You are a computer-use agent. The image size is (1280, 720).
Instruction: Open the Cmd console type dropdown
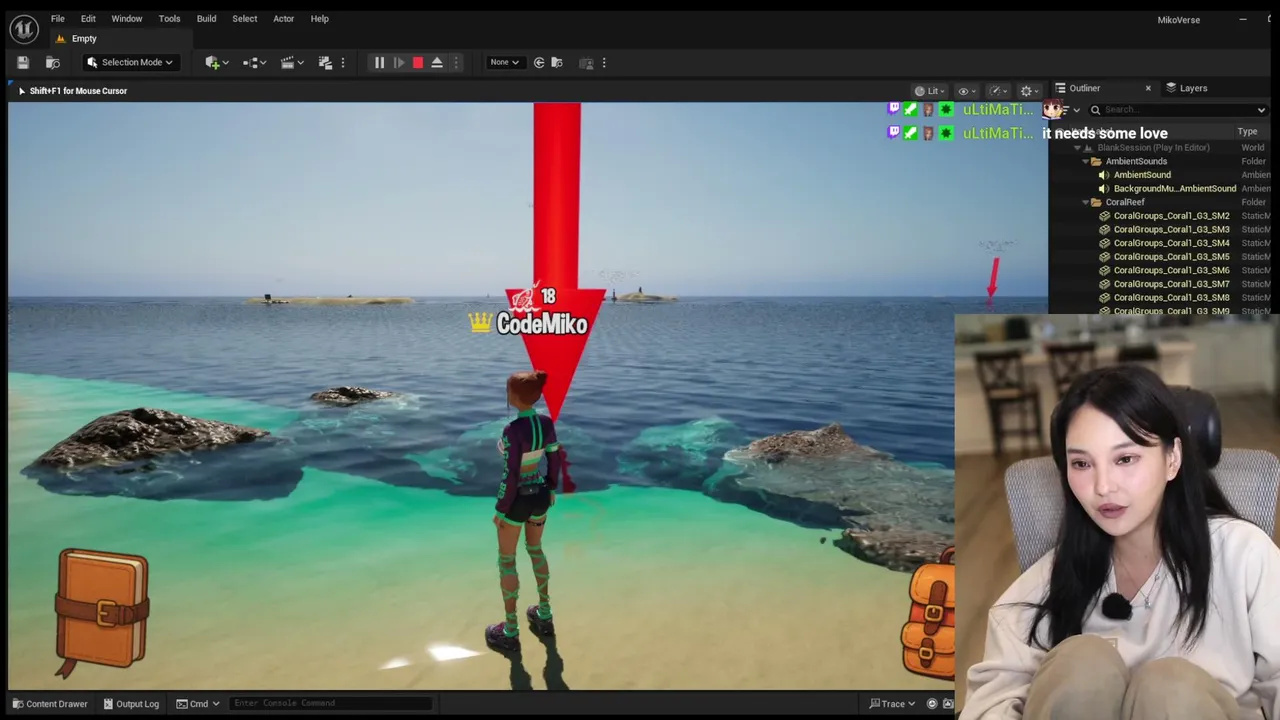(x=198, y=704)
